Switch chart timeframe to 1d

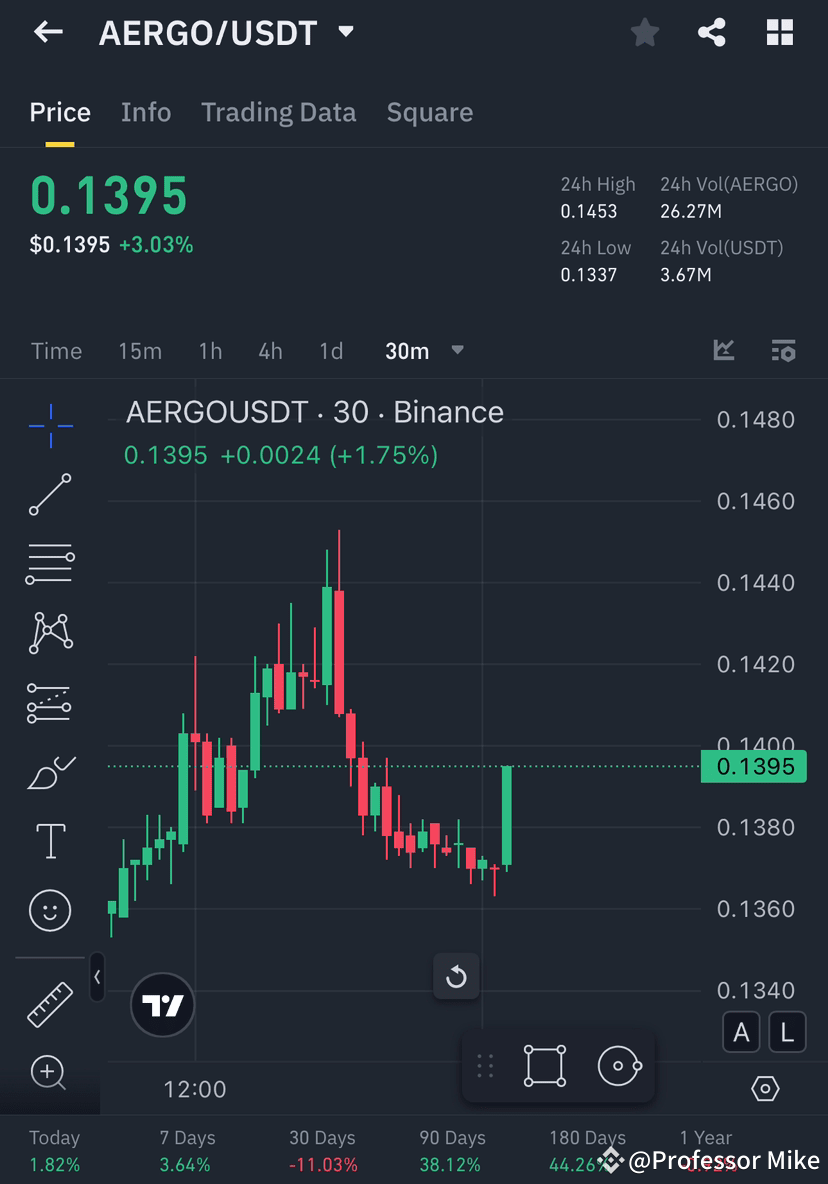331,351
